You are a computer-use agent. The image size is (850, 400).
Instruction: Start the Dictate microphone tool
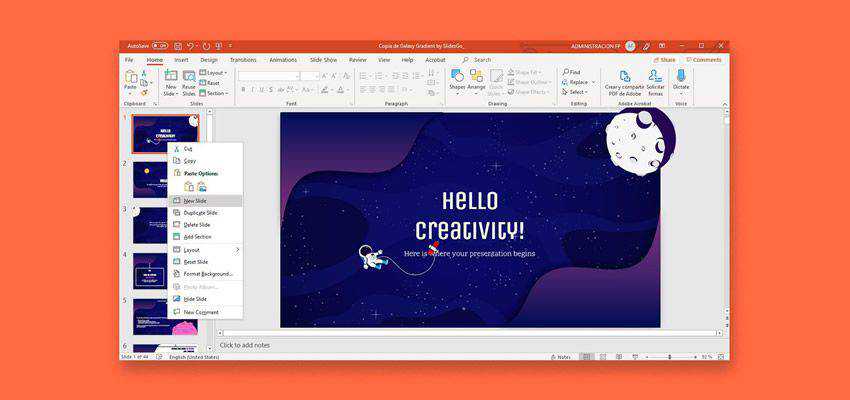[681, 78]
